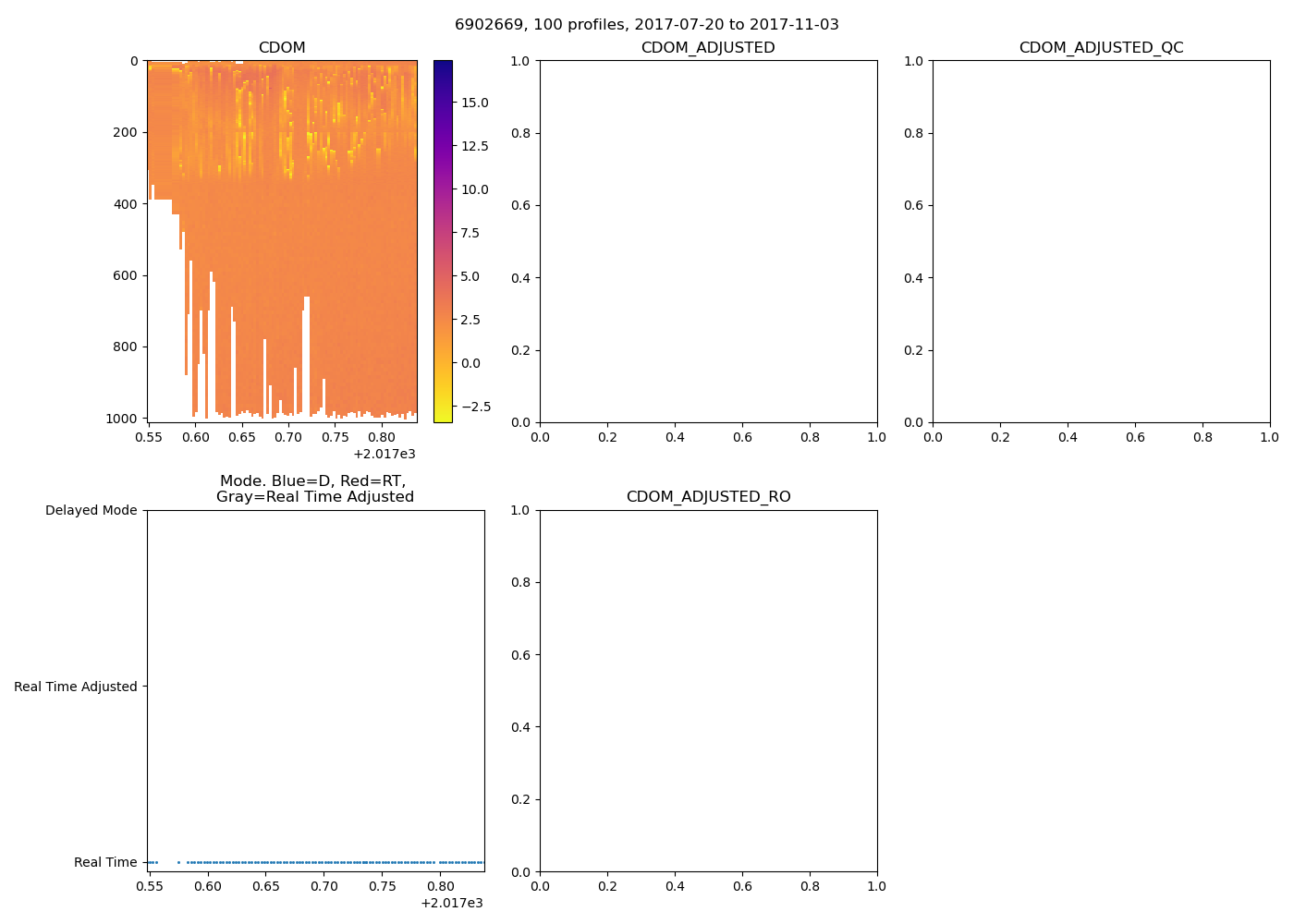The height and width of the screenshot is (924, 1294).
Task: Click the Delayed Mode y-axis label
Action: point(91,511)
